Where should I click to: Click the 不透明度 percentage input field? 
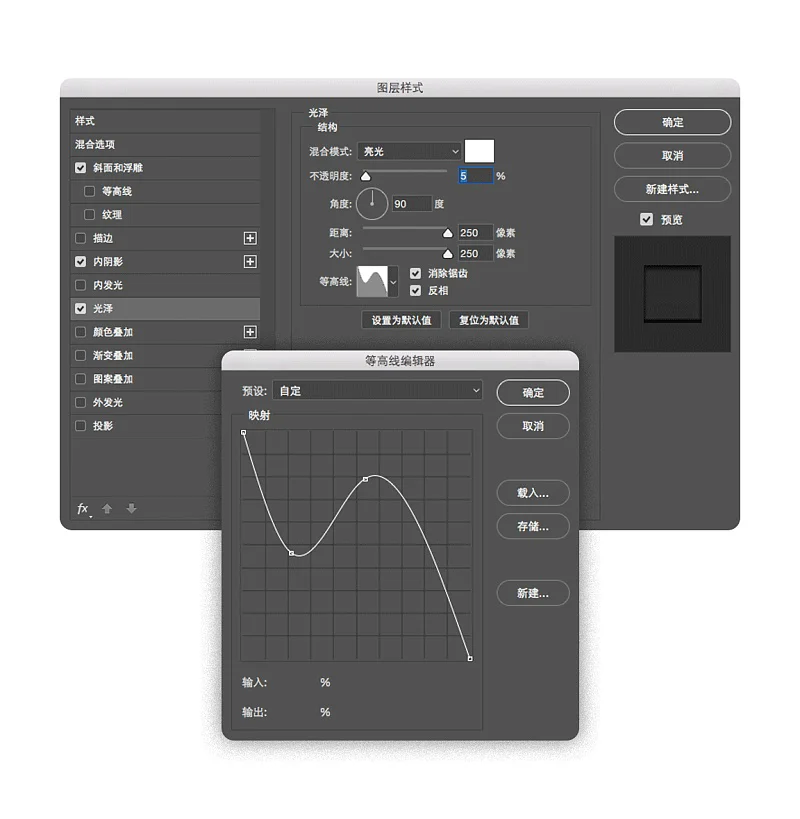coord(475,176)
